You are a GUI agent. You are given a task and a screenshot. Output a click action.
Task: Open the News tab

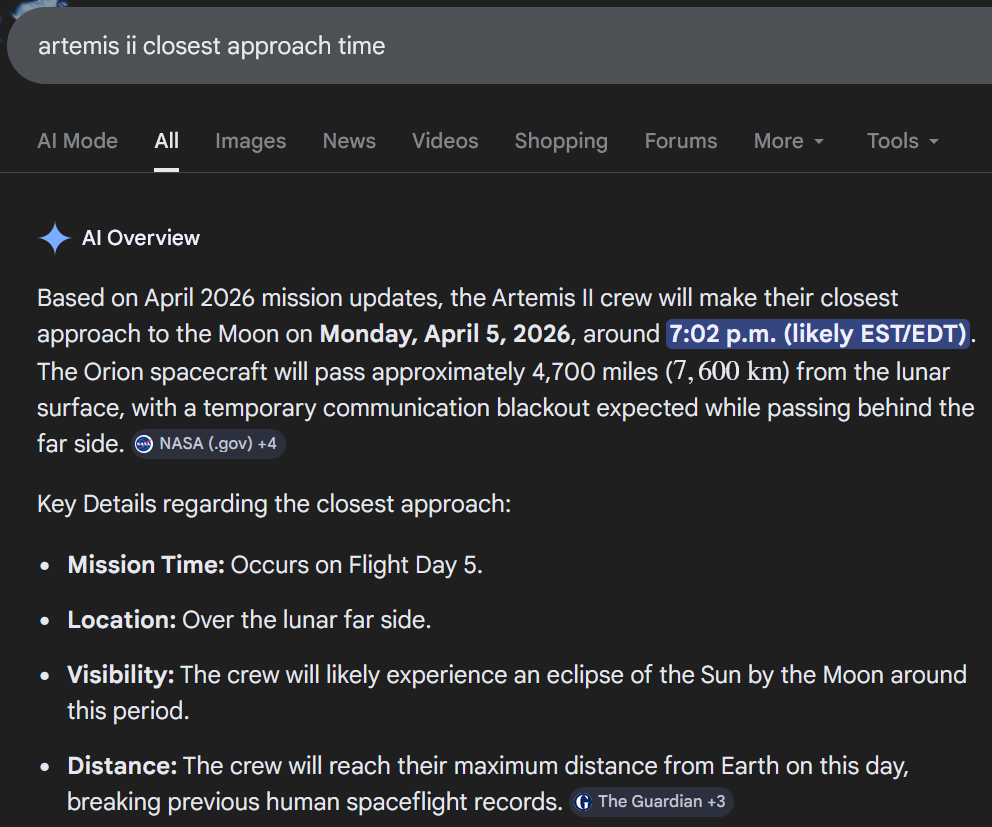pyautogui.click(x=349, y=140)
